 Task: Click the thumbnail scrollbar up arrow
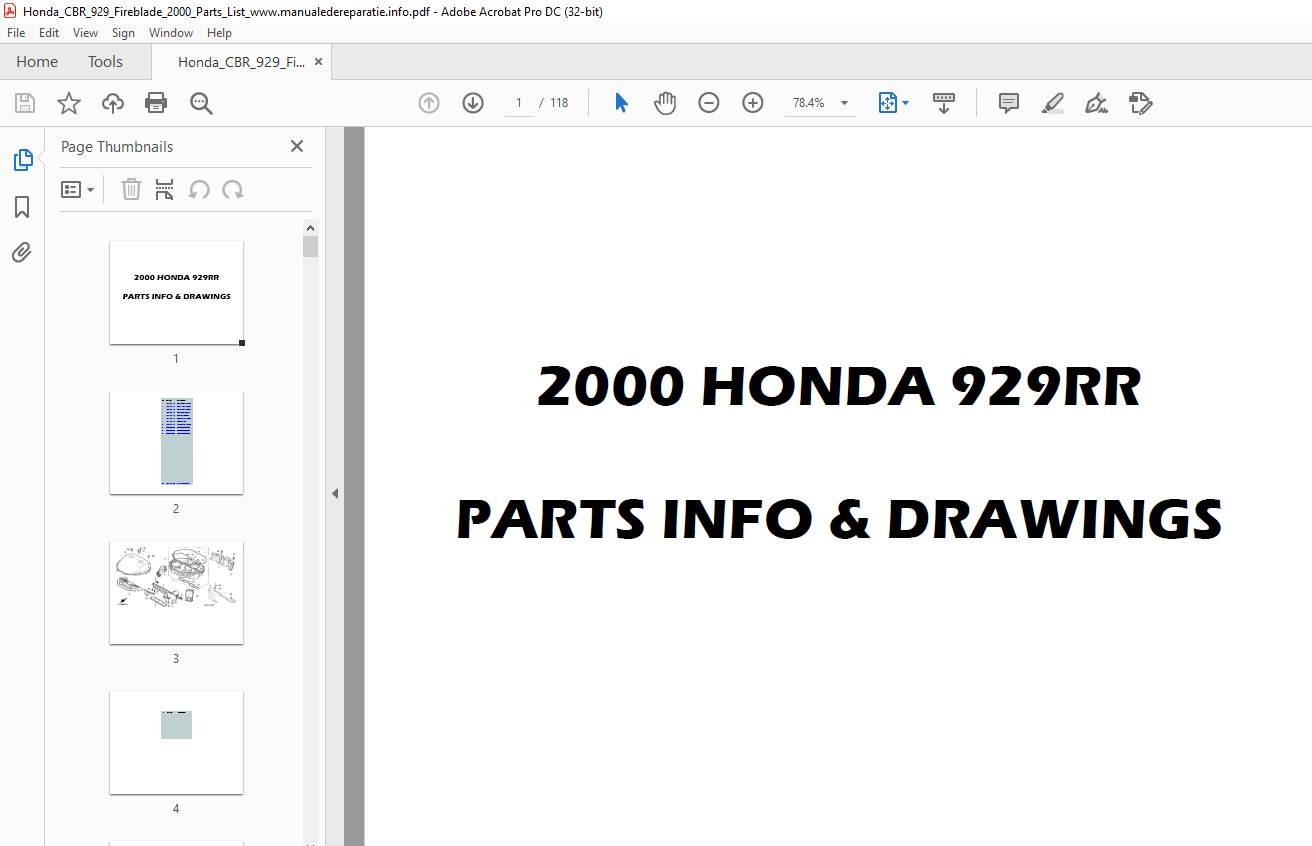(311, 228)
